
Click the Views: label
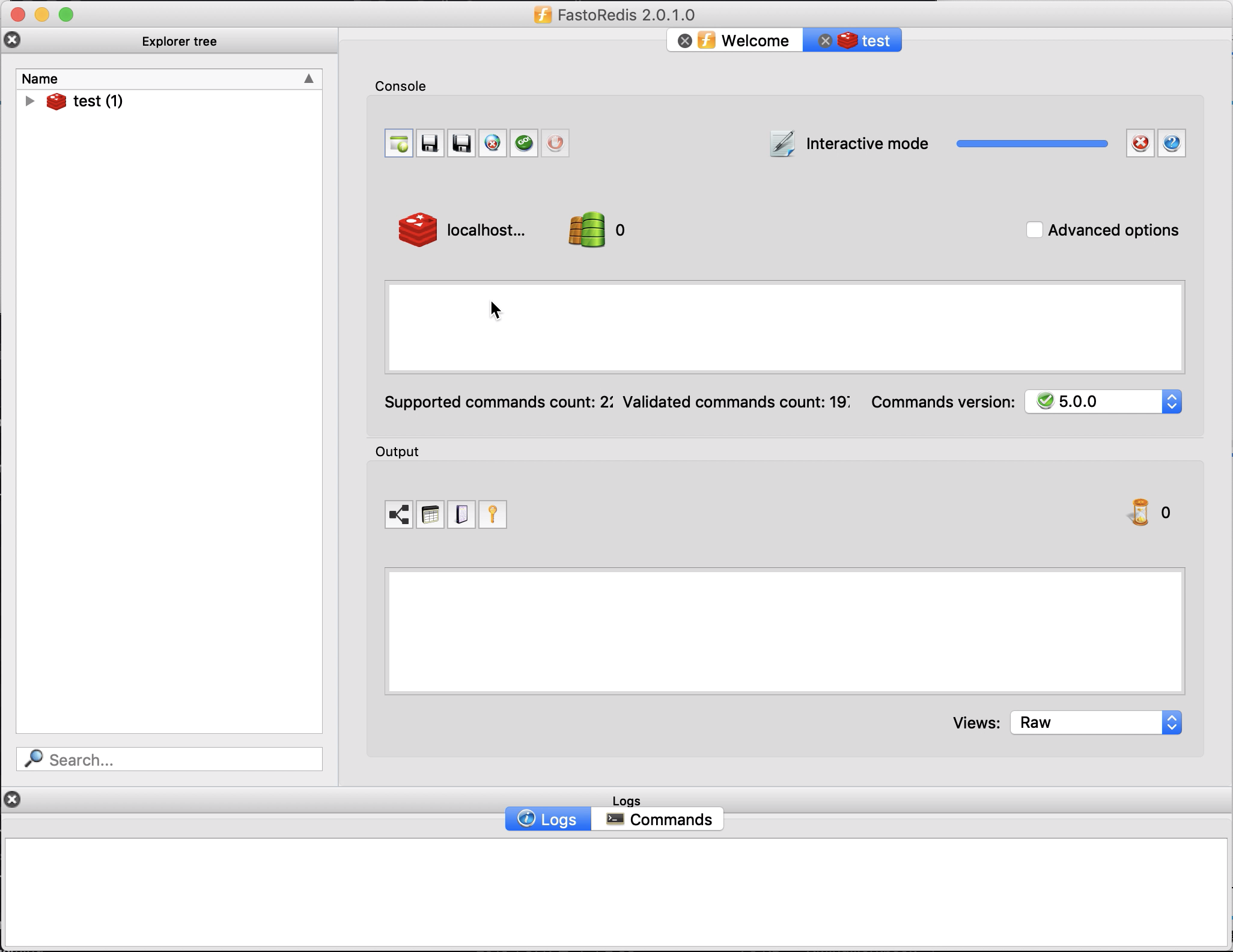click(976, 723)
